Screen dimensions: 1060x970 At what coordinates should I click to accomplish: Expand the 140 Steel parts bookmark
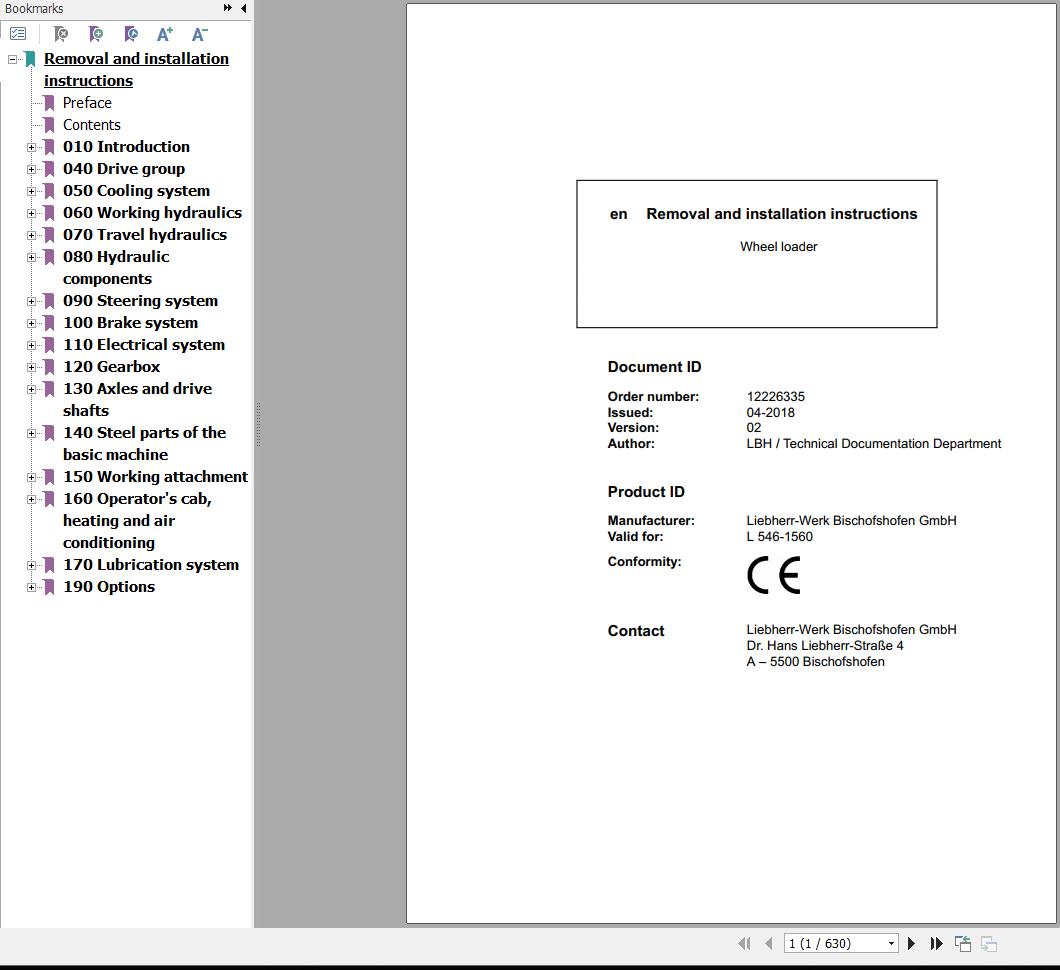point(31,433)
